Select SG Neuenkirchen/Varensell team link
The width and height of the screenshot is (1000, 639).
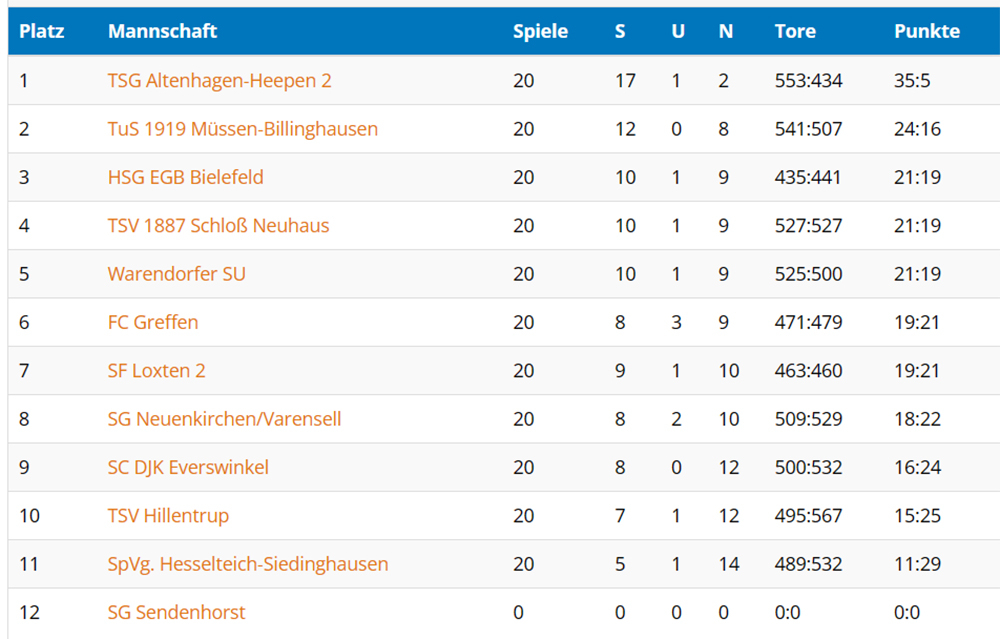click(x=224, y=419)
